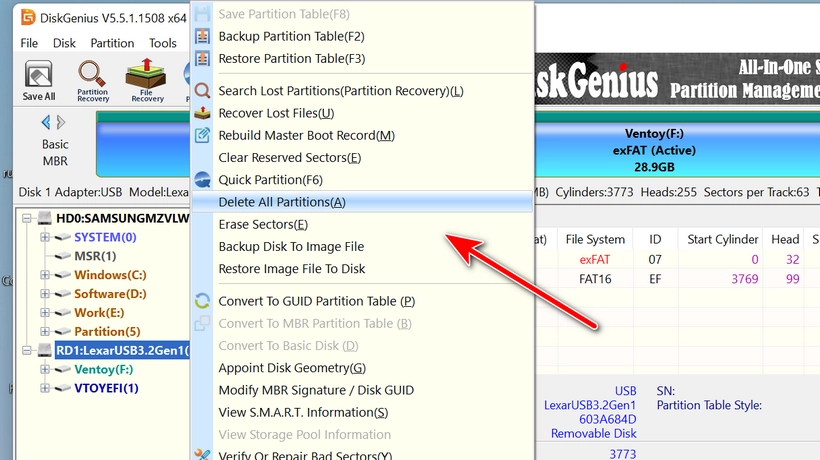
Task: Open the Disk menu
Action: pyautogui.click(x=64, y=43)
